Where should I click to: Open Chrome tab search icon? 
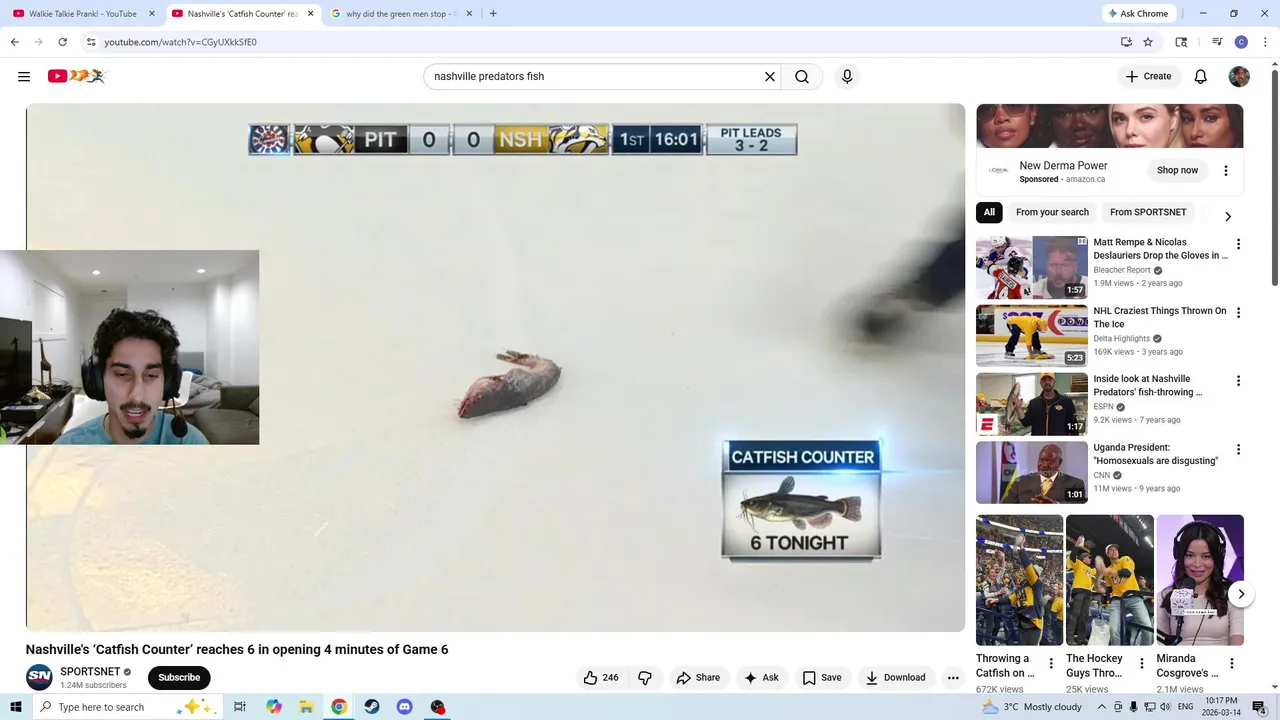(1181, 42)
